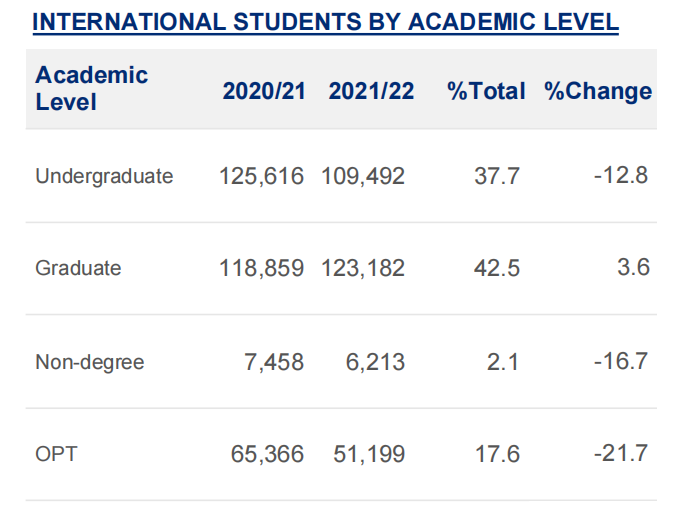Screen dimensions: 678x515
Task: Select the Undergraduate %Change value -12.8
Action: click(x=620, y=176)
